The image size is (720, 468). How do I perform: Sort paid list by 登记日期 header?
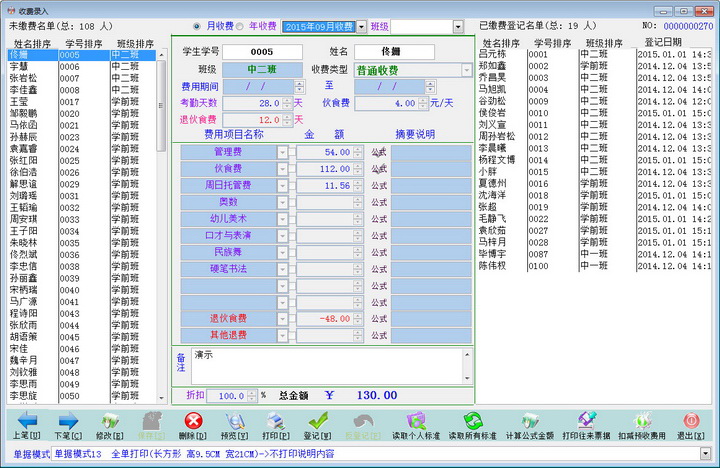pos(663,42)
